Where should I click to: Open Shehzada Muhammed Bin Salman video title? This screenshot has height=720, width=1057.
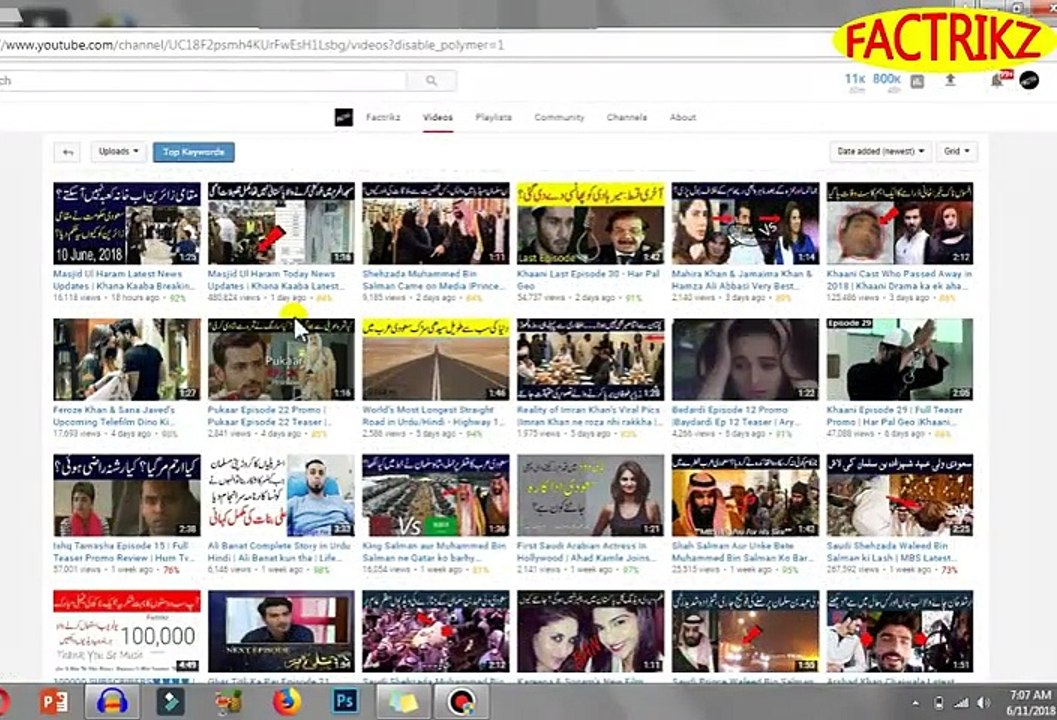click(x=434, y=280)
